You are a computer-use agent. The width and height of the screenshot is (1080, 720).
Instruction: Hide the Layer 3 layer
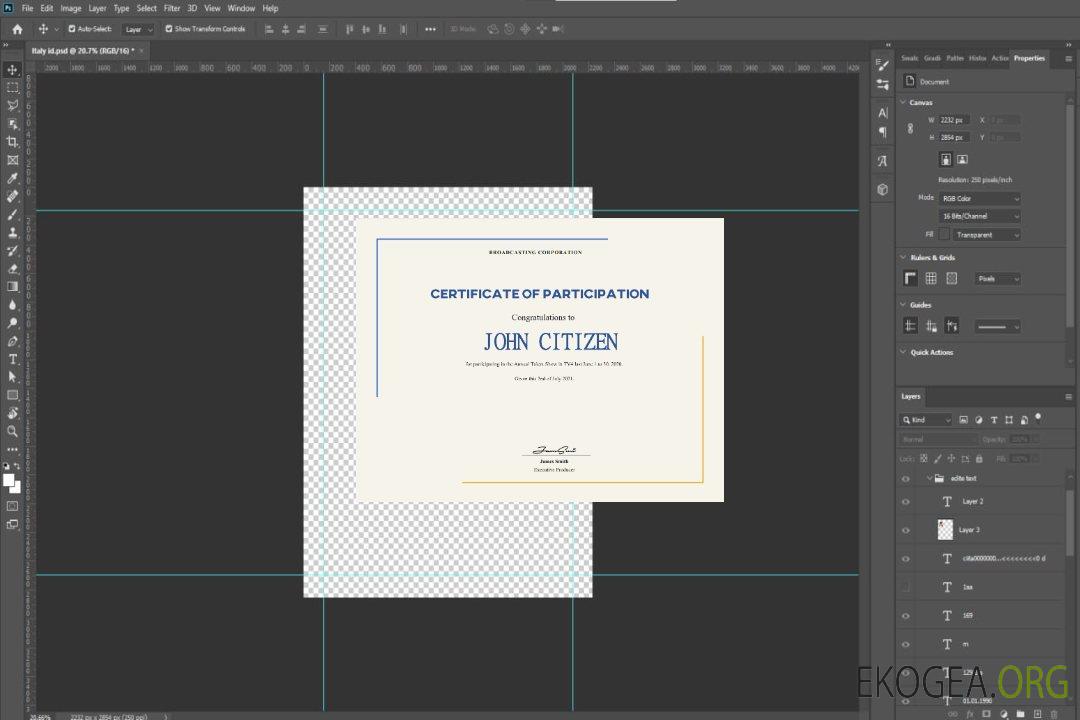tap(906, 530)
